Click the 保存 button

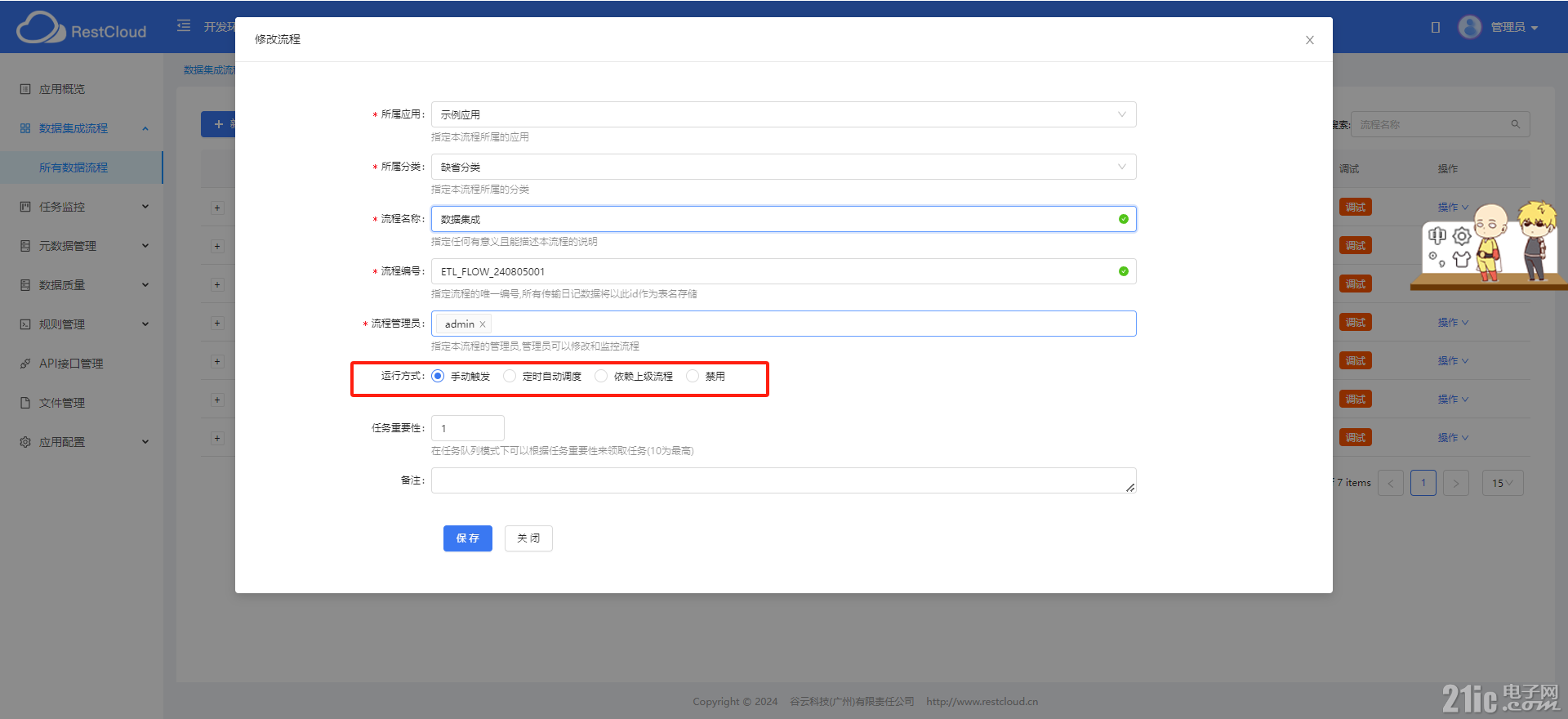tap(468, 538)
